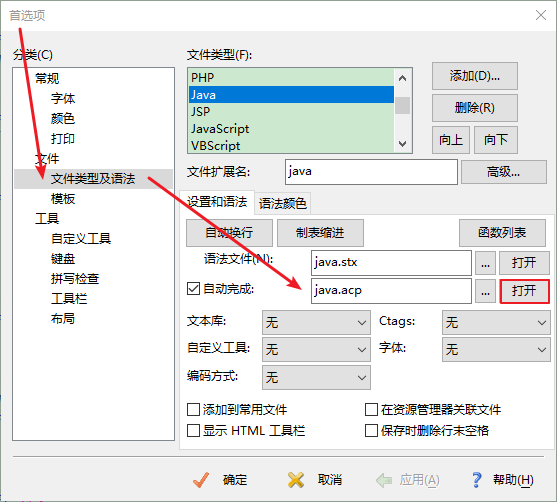Click the 帮助(H) help button

coord(502,480)
